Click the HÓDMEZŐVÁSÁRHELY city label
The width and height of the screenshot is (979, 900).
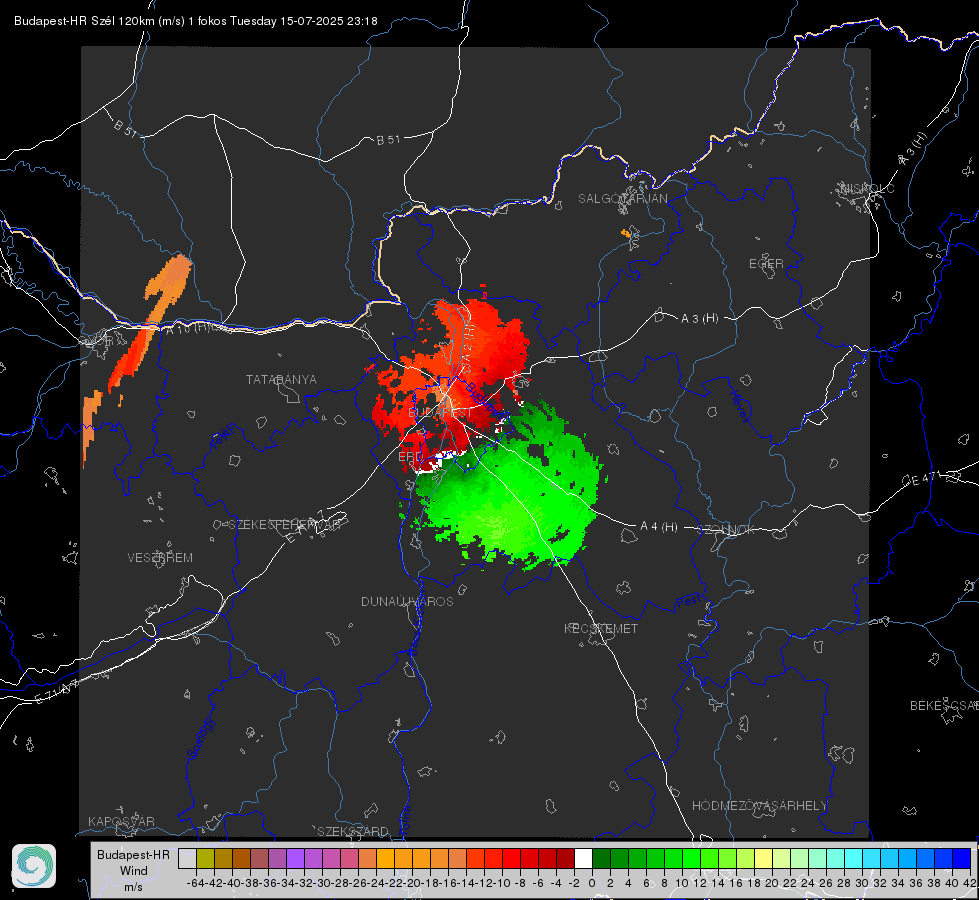pyautogui.click(x=759, y=806)
